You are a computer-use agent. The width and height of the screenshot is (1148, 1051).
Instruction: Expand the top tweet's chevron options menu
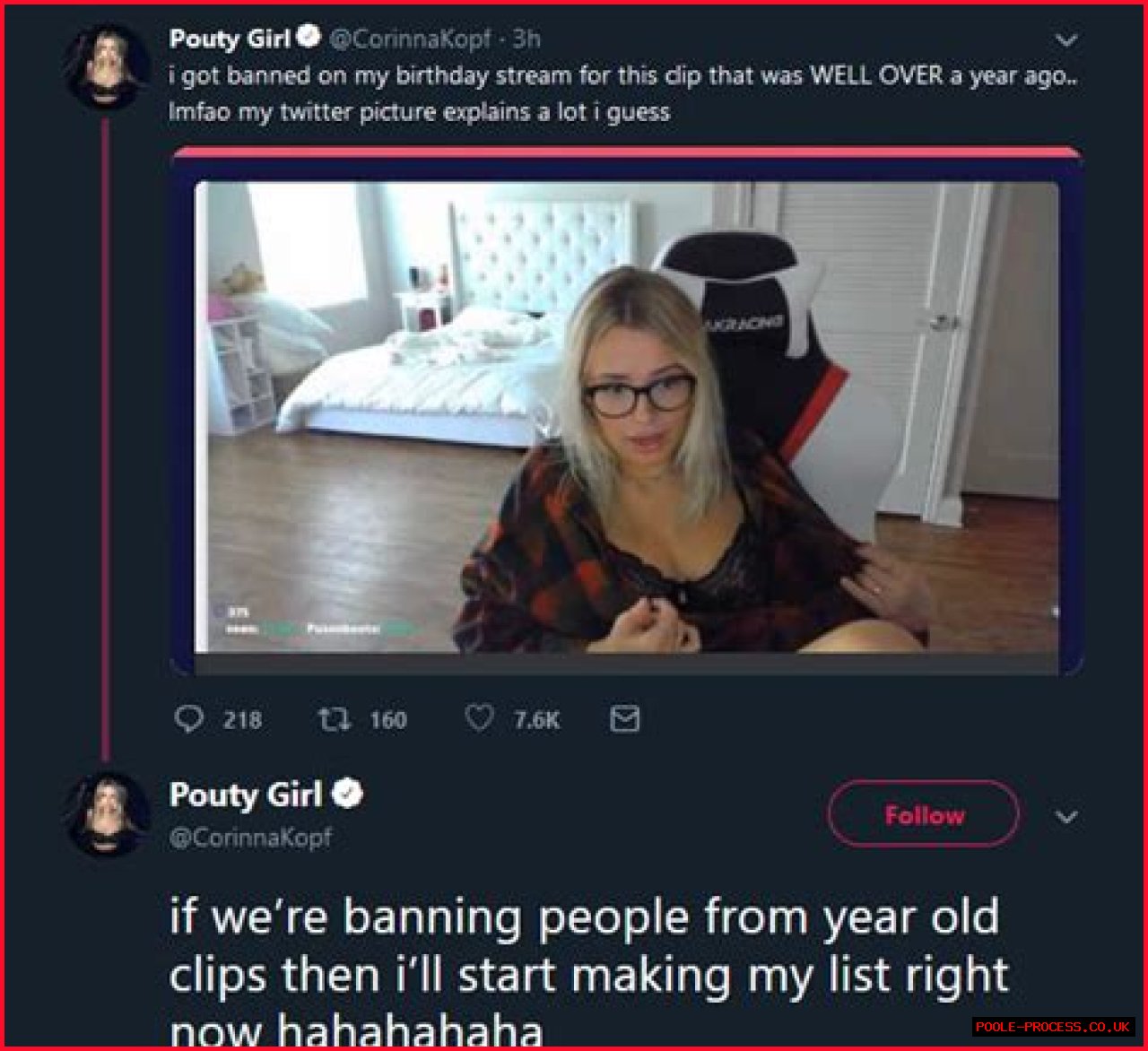coord(1065,40)
